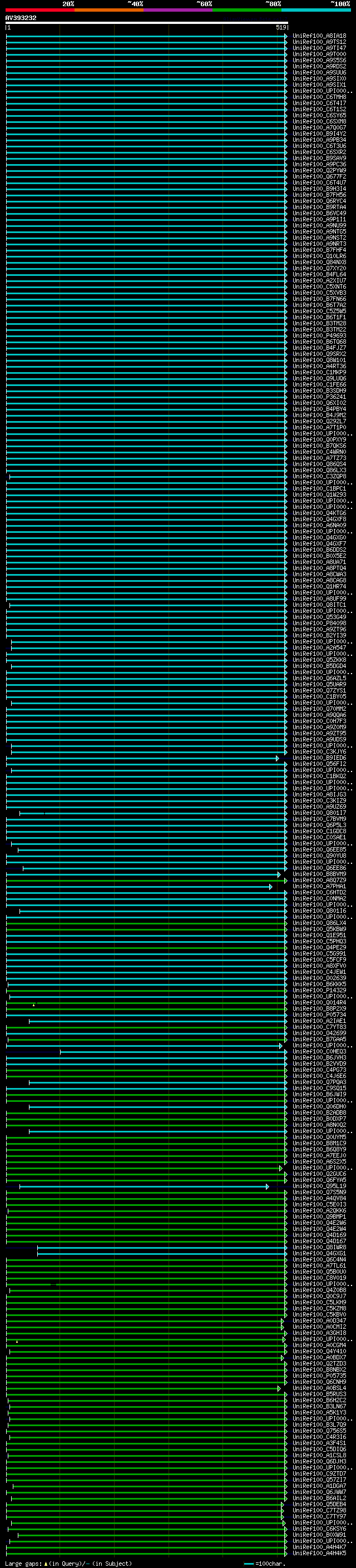Select hit label UniRef100_Q5KBW9
The height and width of the screenshot is (1568, 356).
click(319, 929)
